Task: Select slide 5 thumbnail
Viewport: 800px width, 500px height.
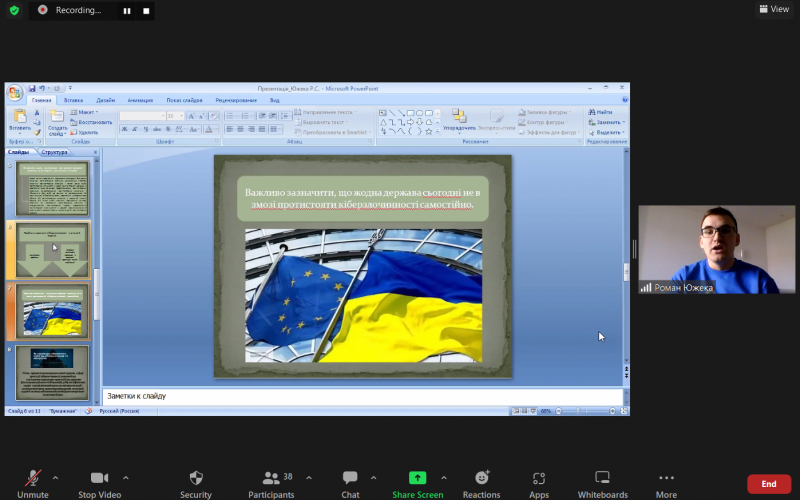Action: [52, 188]
